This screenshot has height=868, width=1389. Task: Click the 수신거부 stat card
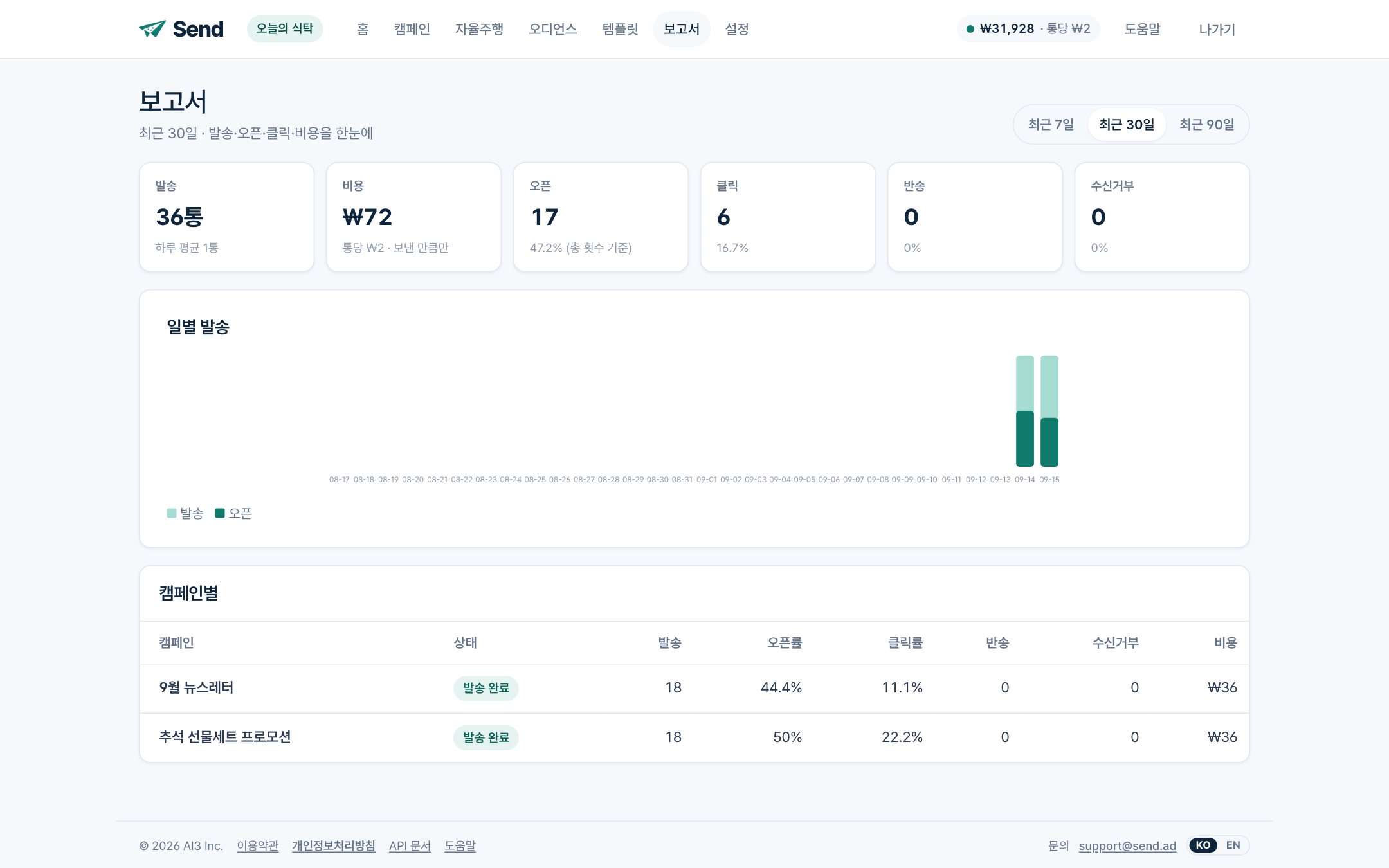(1162, 217)
